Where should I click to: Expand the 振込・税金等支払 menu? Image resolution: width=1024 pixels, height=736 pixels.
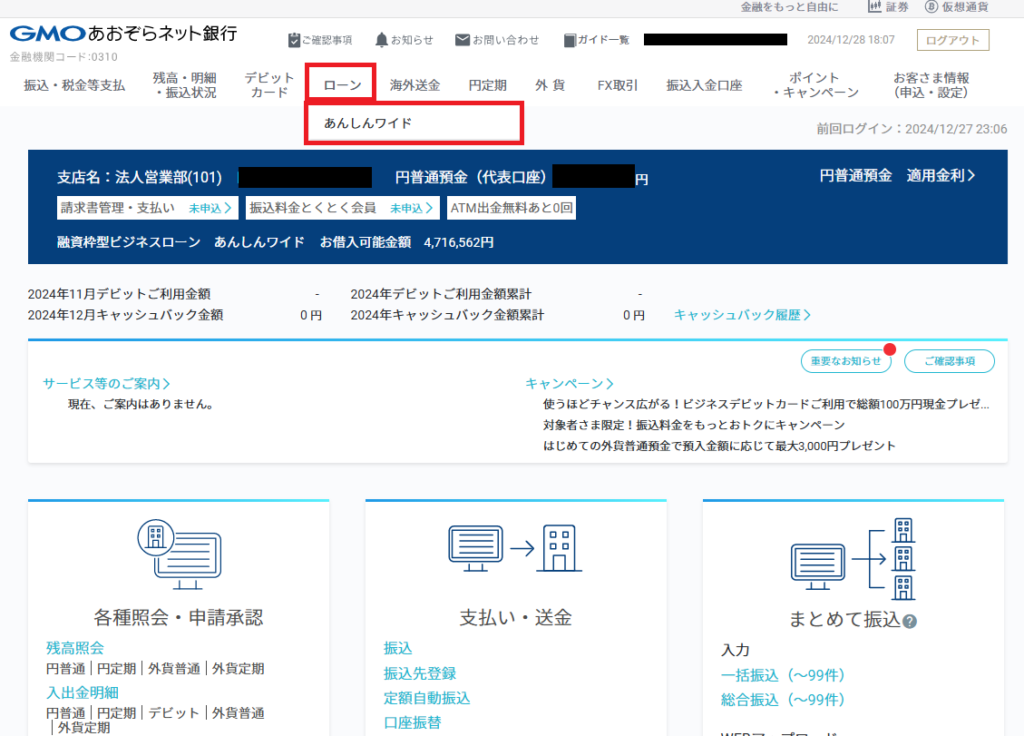[x=75, y=85]
